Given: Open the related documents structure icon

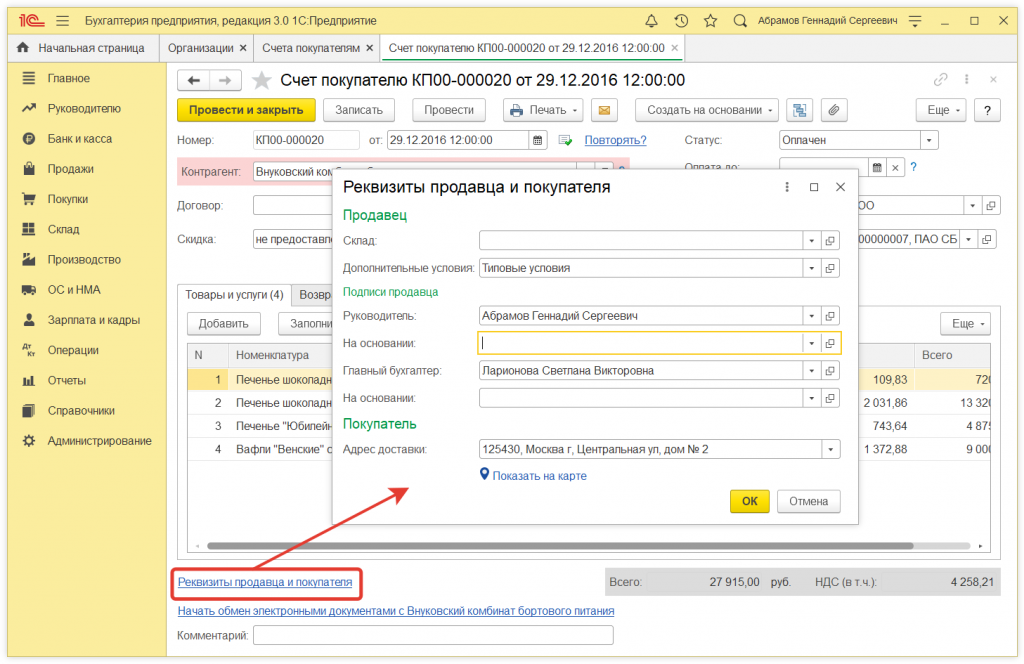Looking at the screenshot, I should point(799,110).
